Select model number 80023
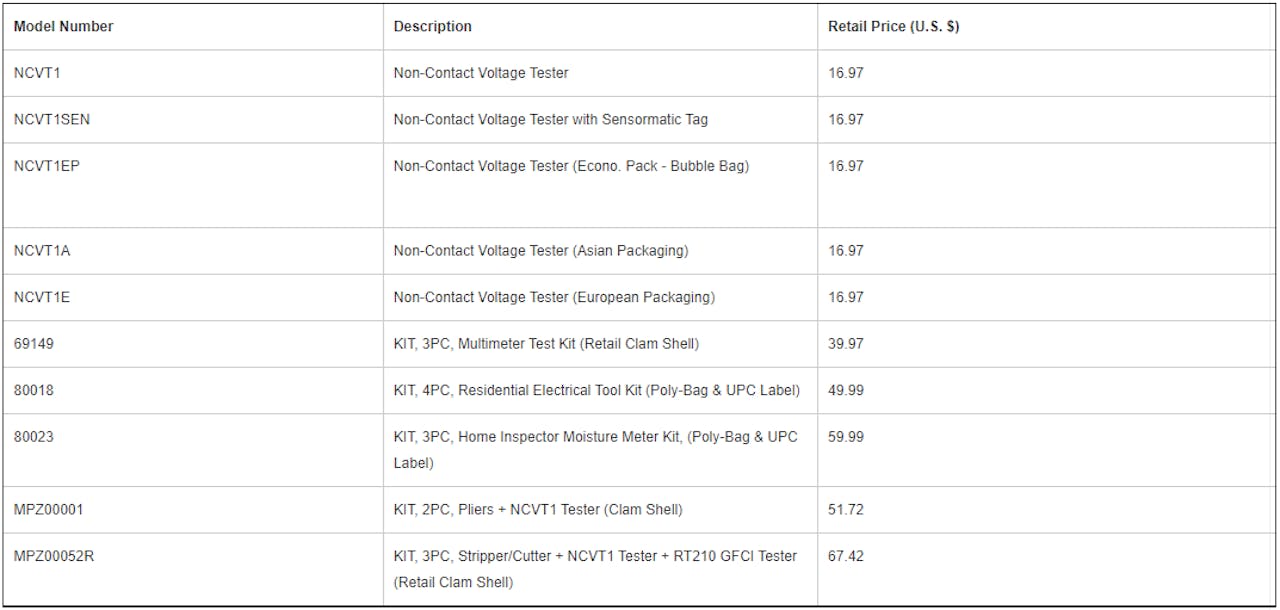The image size is (1280, 610). click(x=34, y=437)
